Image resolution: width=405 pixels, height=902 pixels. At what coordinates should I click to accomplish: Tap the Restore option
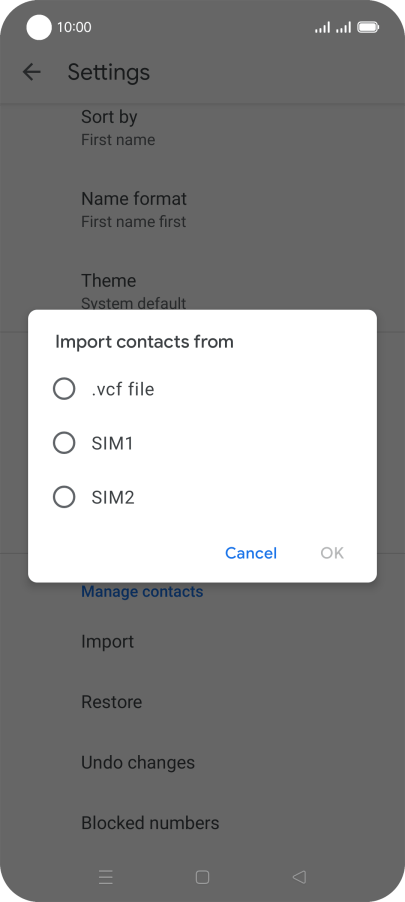tap(202, 702)
